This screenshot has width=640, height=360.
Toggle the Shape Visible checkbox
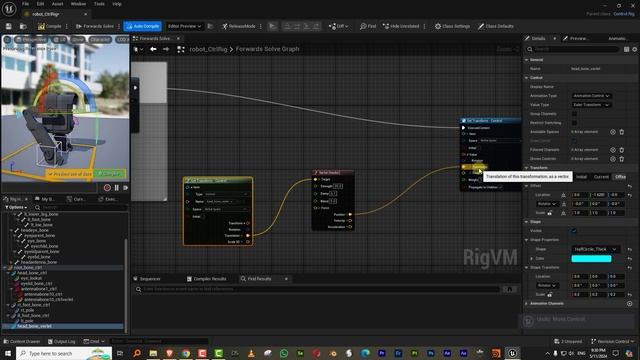(574, 231)
